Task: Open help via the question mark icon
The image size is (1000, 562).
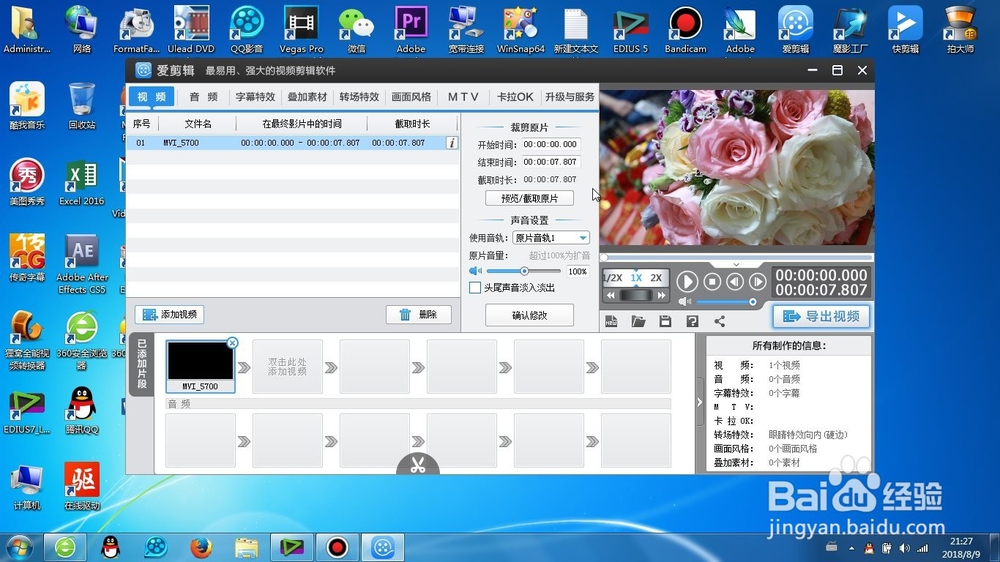Action: 693,321
